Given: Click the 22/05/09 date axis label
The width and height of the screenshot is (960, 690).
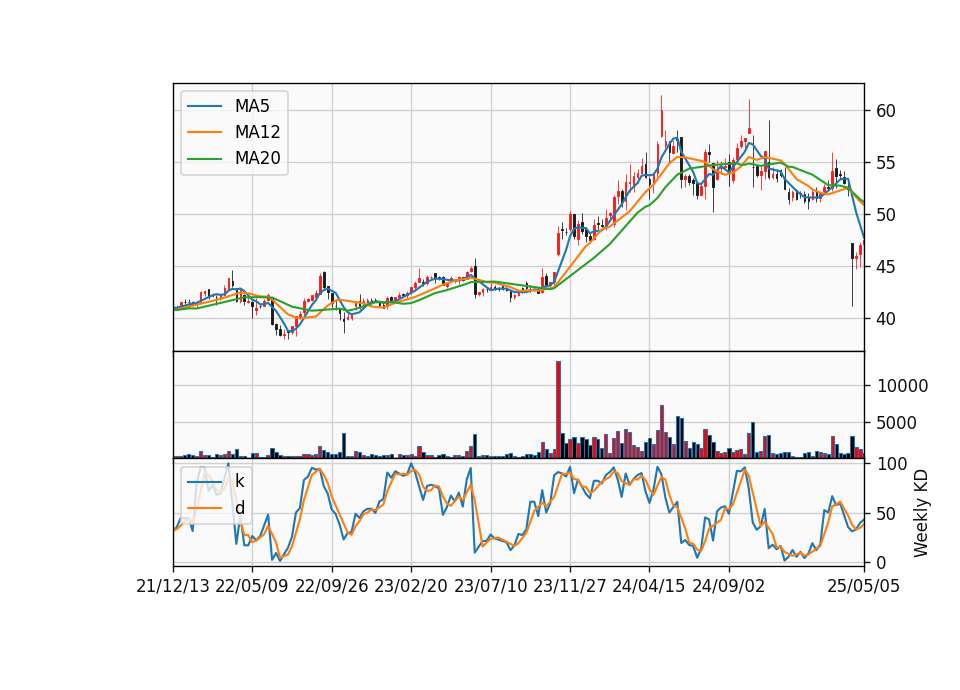Looking at the screenshot, I should [252, 586].
